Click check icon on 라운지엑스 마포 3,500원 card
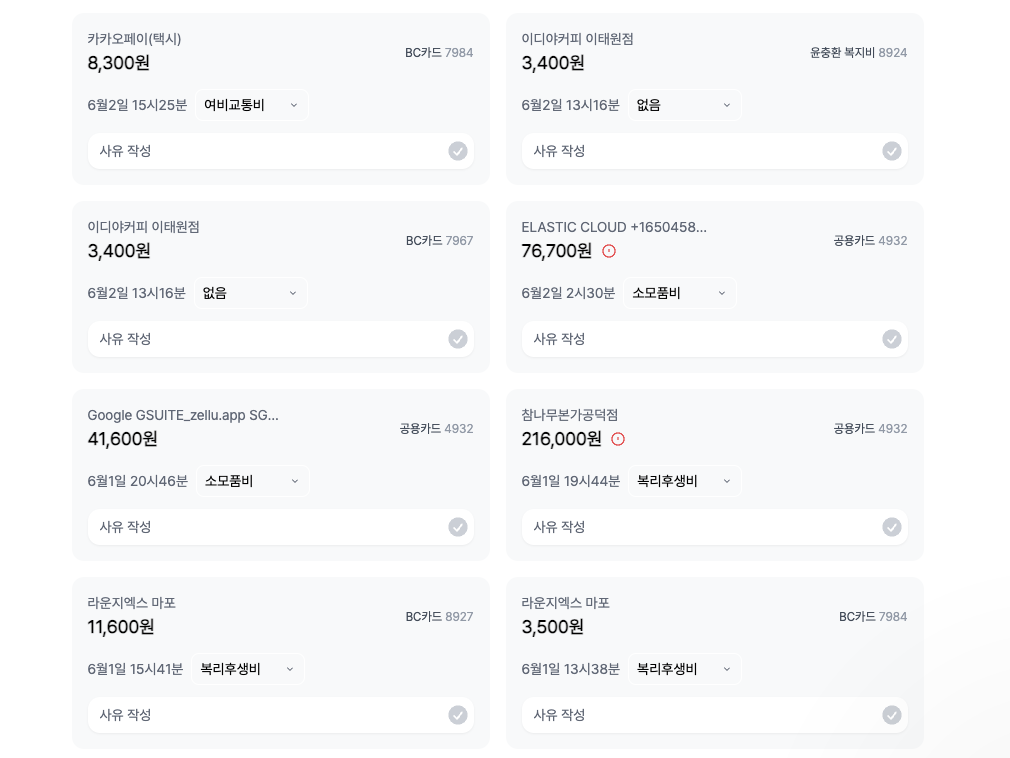The width and height of the screenshot is (1010, 758). coord(891,715)
